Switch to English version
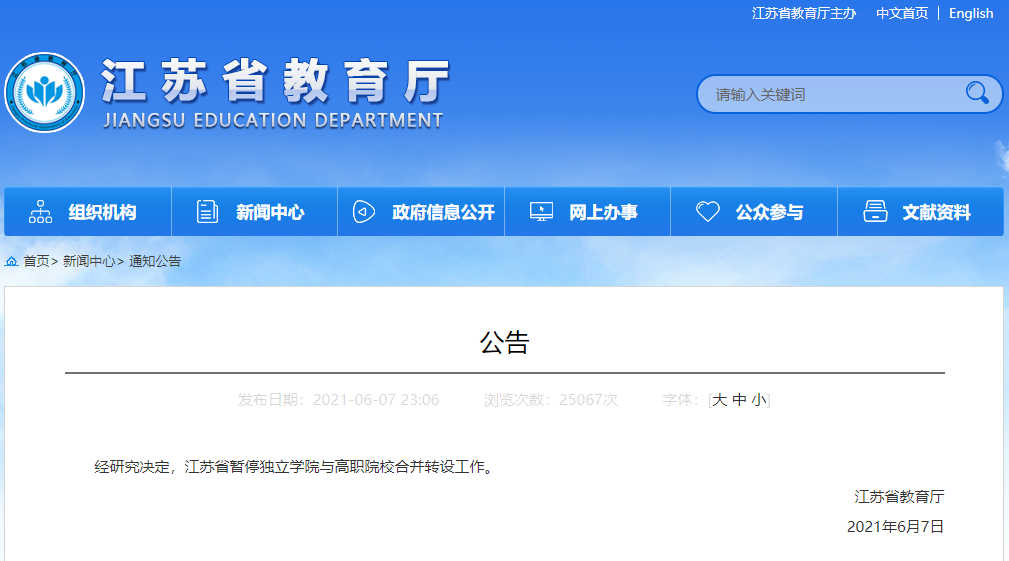1009x561 pixels. [x=971, y=14]
